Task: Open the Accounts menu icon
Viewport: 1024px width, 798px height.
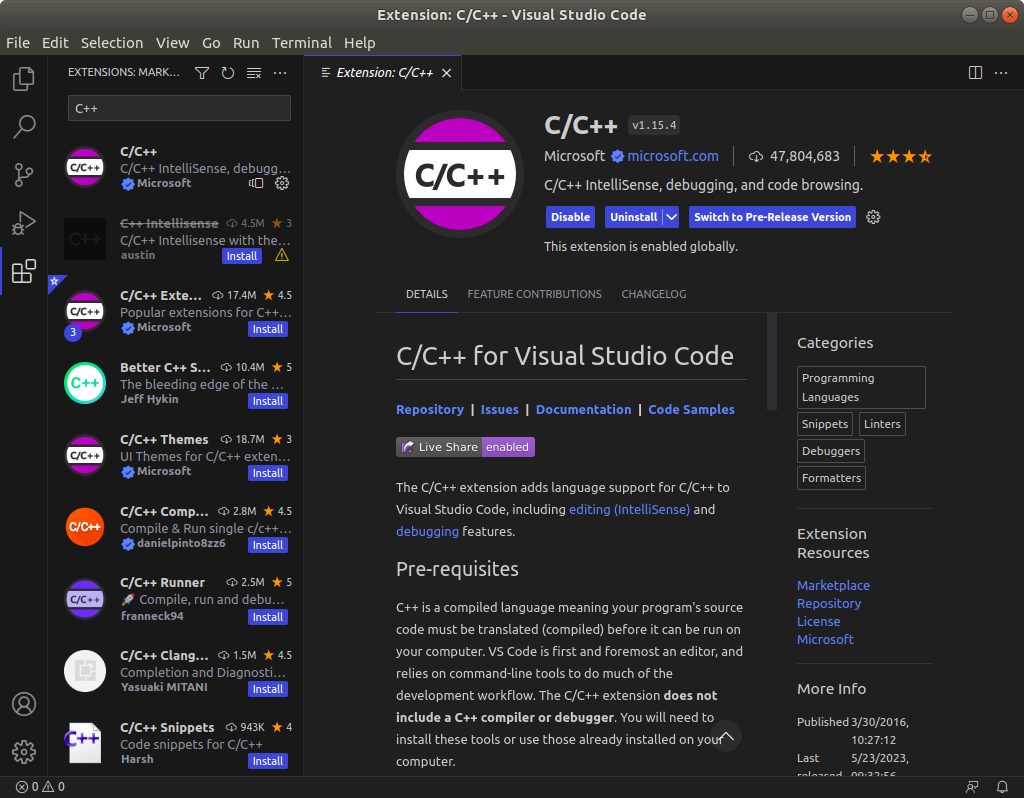Action: pos(24,704)
